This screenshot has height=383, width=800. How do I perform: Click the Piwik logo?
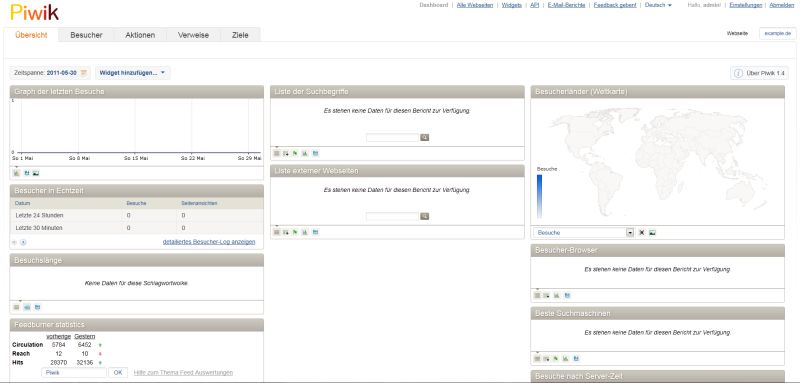tap(35, 12)
